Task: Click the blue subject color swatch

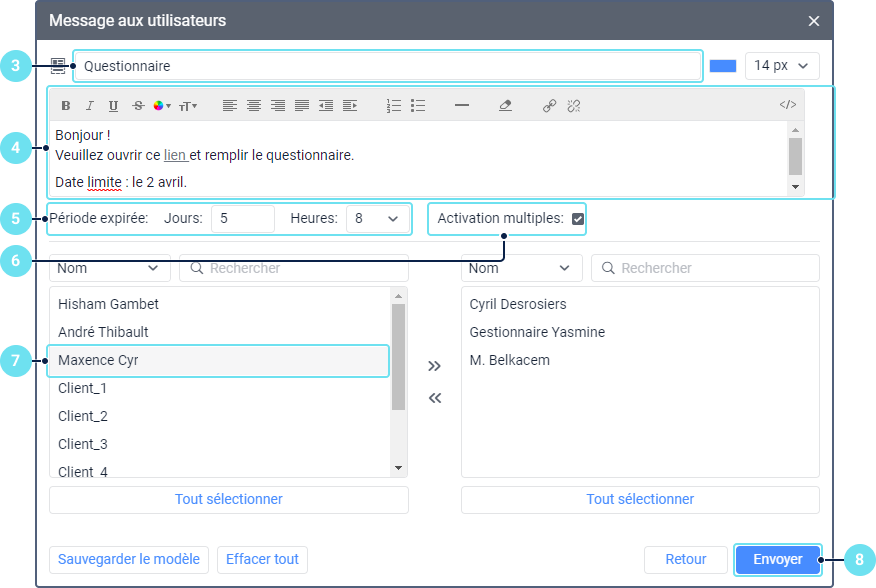Action: [723, 66]
